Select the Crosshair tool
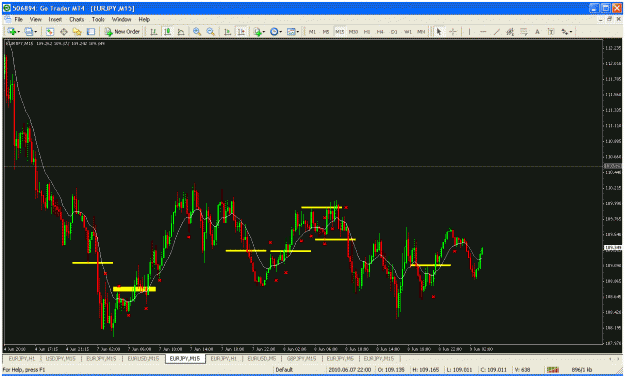The width and height of the screenshot is (625, 376). [x=453, y=31]
